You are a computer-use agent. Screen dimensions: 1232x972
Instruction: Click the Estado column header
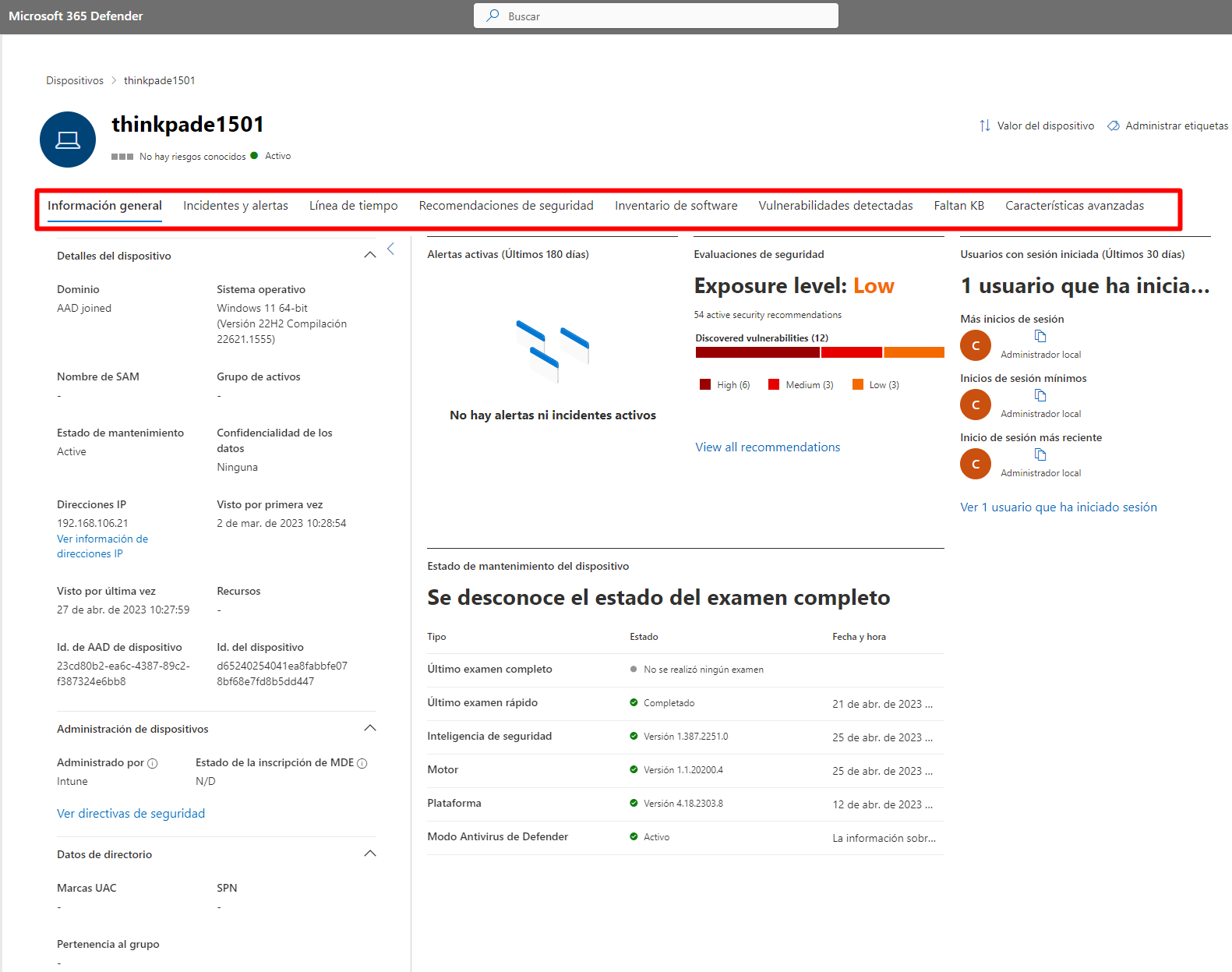[644, 637]
